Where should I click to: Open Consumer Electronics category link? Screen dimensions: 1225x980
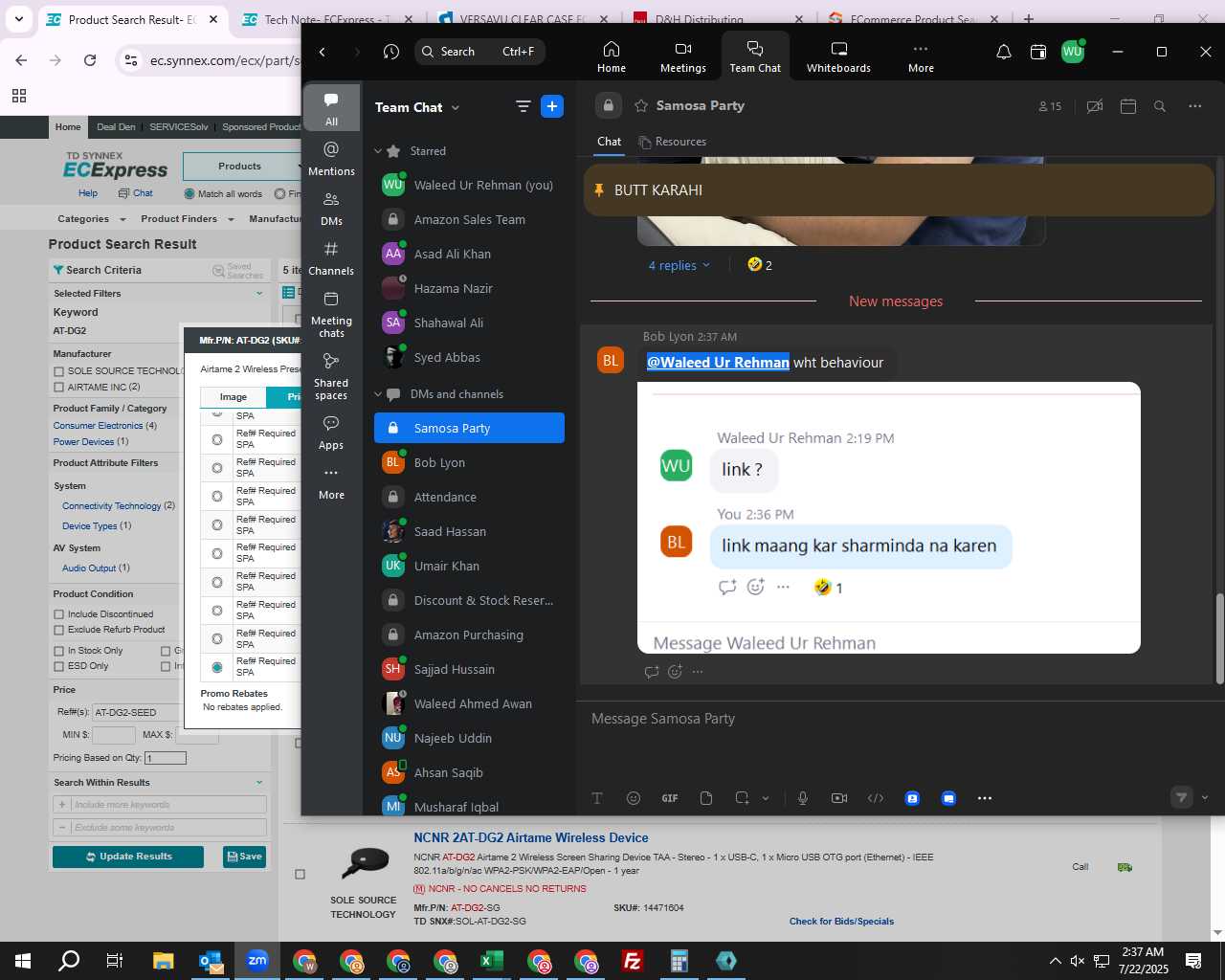click(x=98, y=426)
